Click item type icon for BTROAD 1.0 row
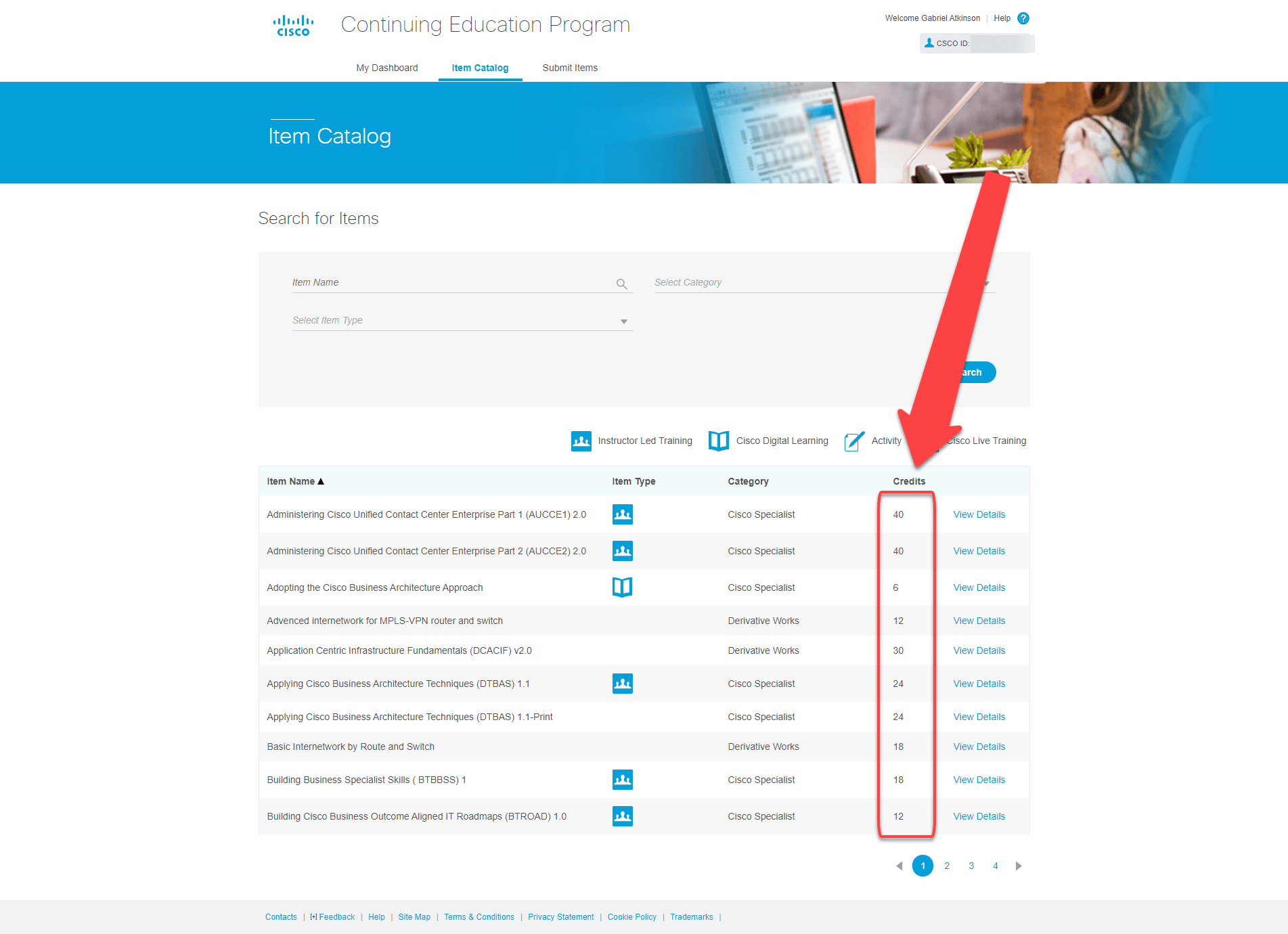 pos(623,816)
